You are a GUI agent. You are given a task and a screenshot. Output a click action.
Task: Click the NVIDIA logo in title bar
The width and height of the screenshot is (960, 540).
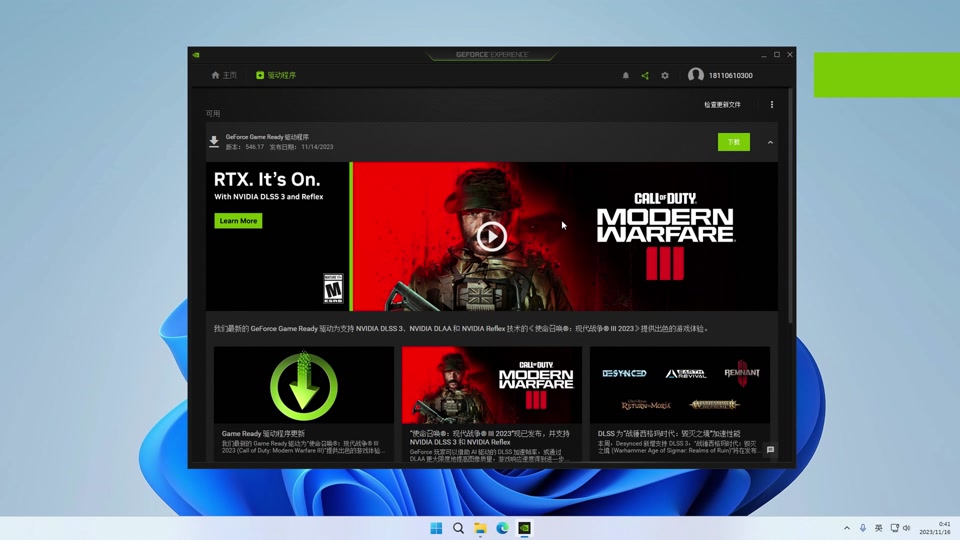[x=196, y=54]
